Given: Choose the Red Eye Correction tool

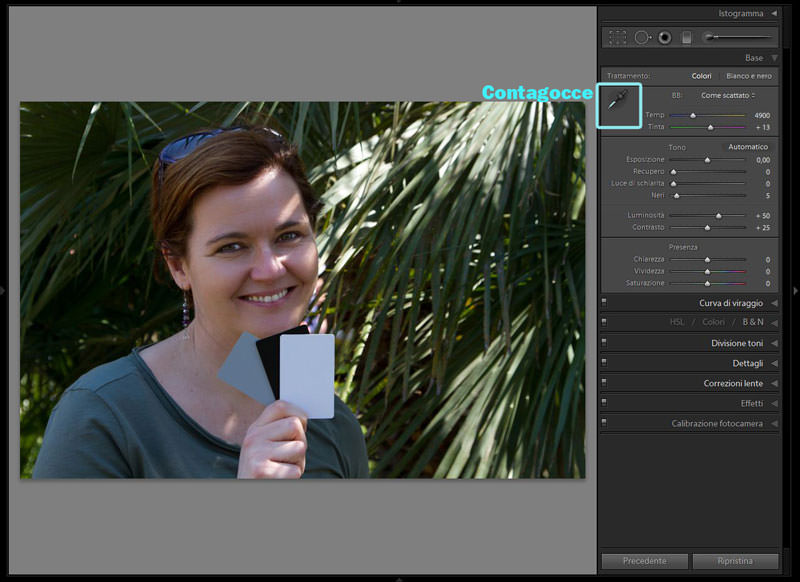Looking at the screenshot, I should (664, 37).
